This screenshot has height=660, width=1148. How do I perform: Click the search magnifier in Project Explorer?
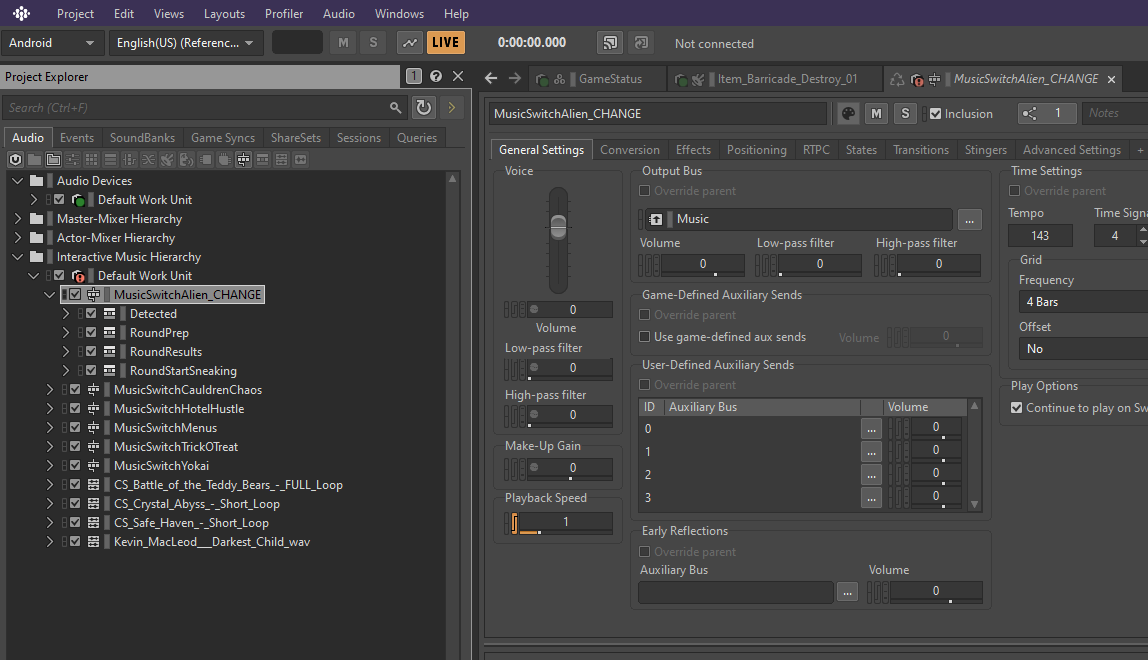(x=397, y=107)
